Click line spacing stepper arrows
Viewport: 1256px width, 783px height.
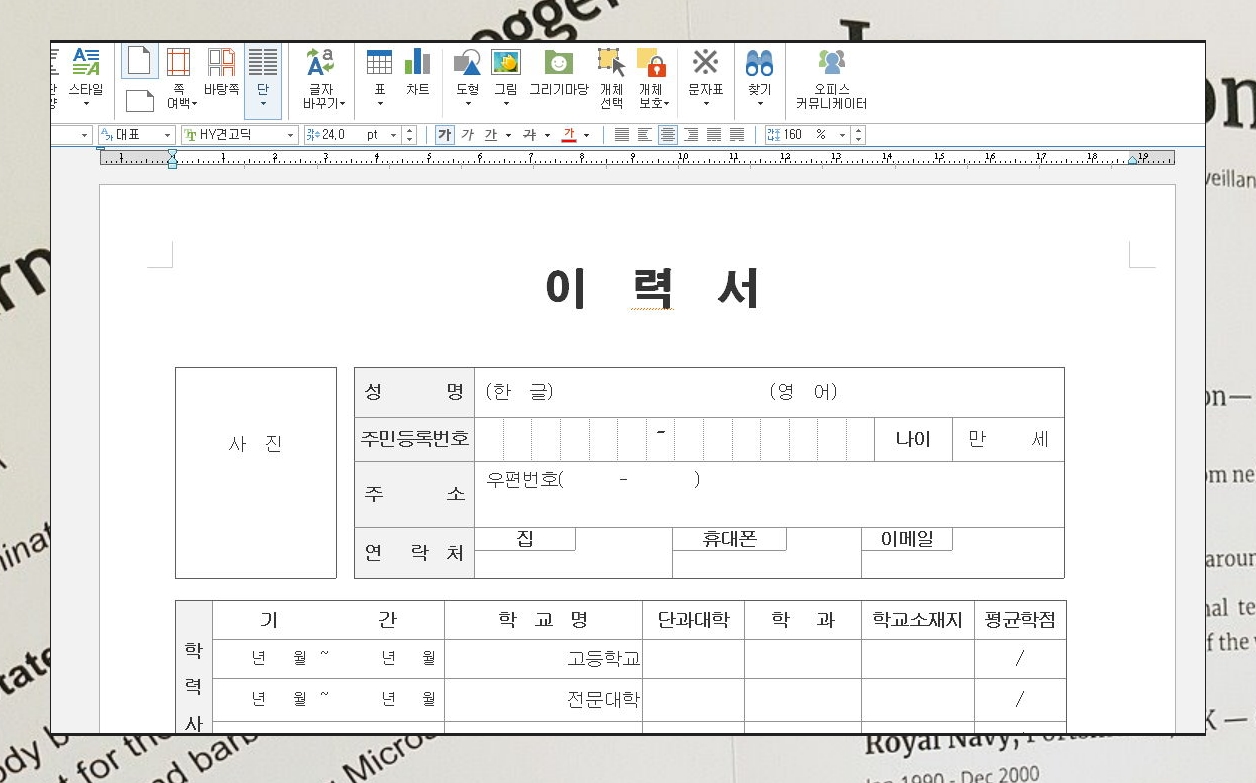tap(858, 135)
